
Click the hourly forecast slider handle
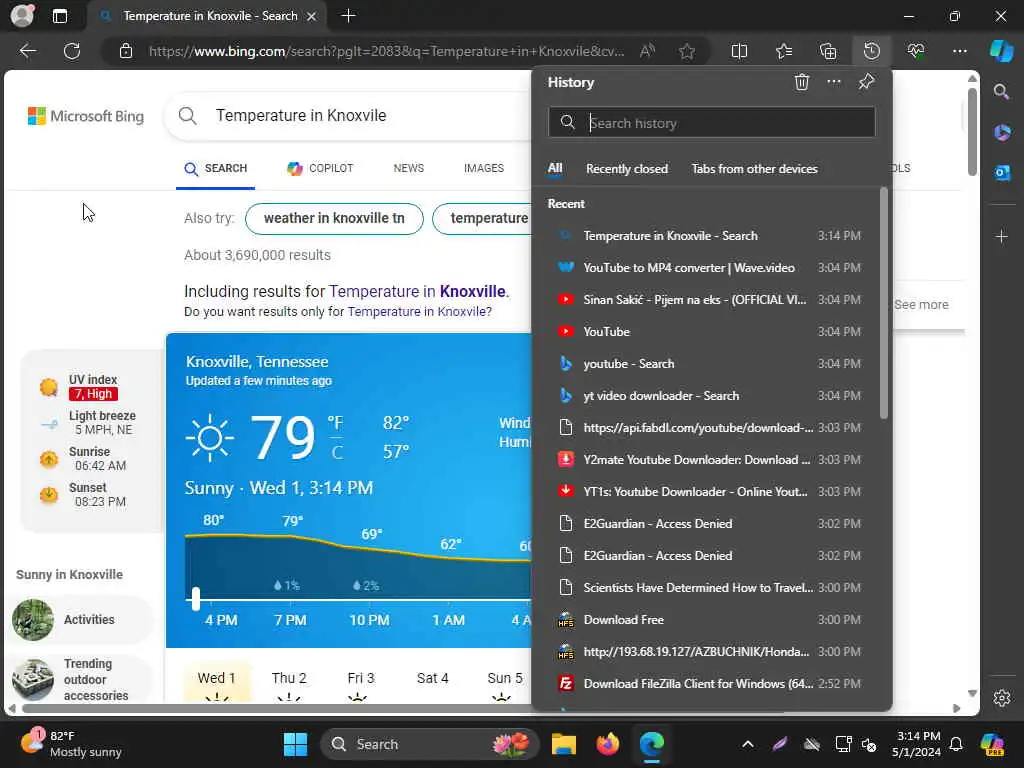(x=195, y=598)
